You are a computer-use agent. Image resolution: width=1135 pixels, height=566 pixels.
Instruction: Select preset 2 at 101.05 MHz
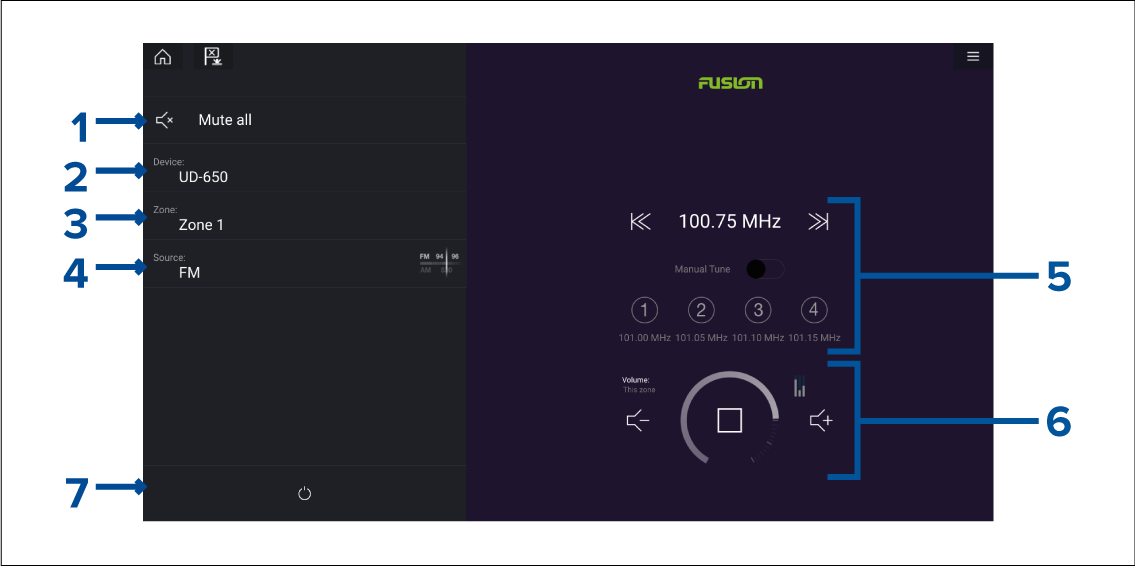tap(701, 310)
